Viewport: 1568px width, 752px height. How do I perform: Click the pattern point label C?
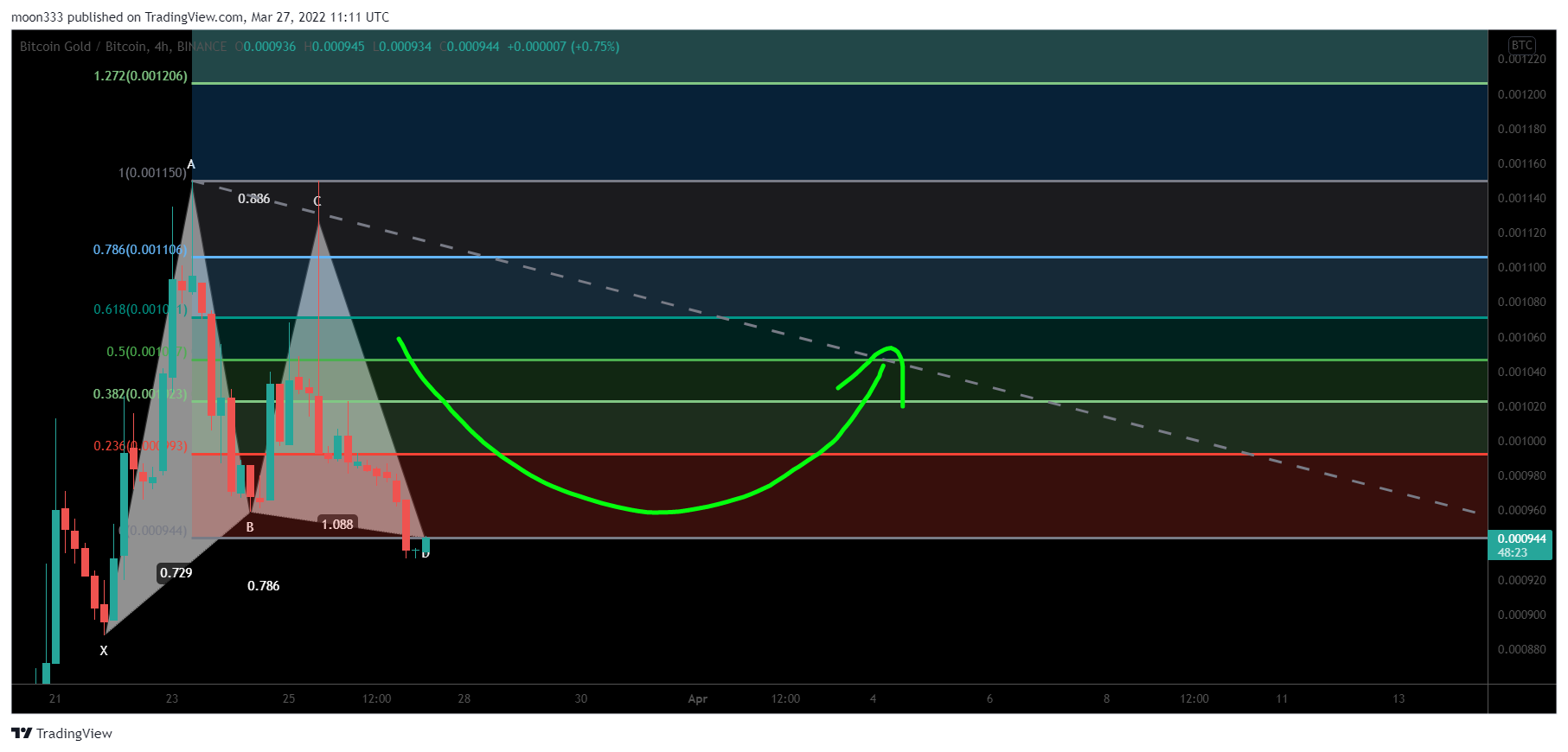pos(317,201)
